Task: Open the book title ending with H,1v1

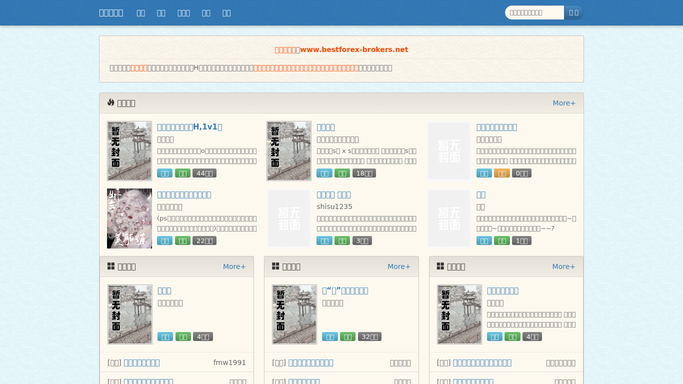Action: (189, 127)
